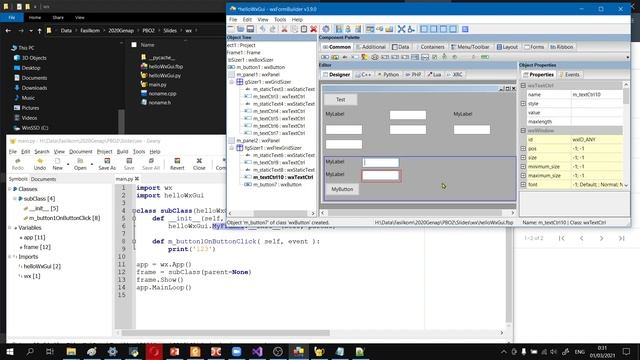Collapse Variables node in Geany symbols
The width and height of the screenshot is (640, 360).
[10, 227]
